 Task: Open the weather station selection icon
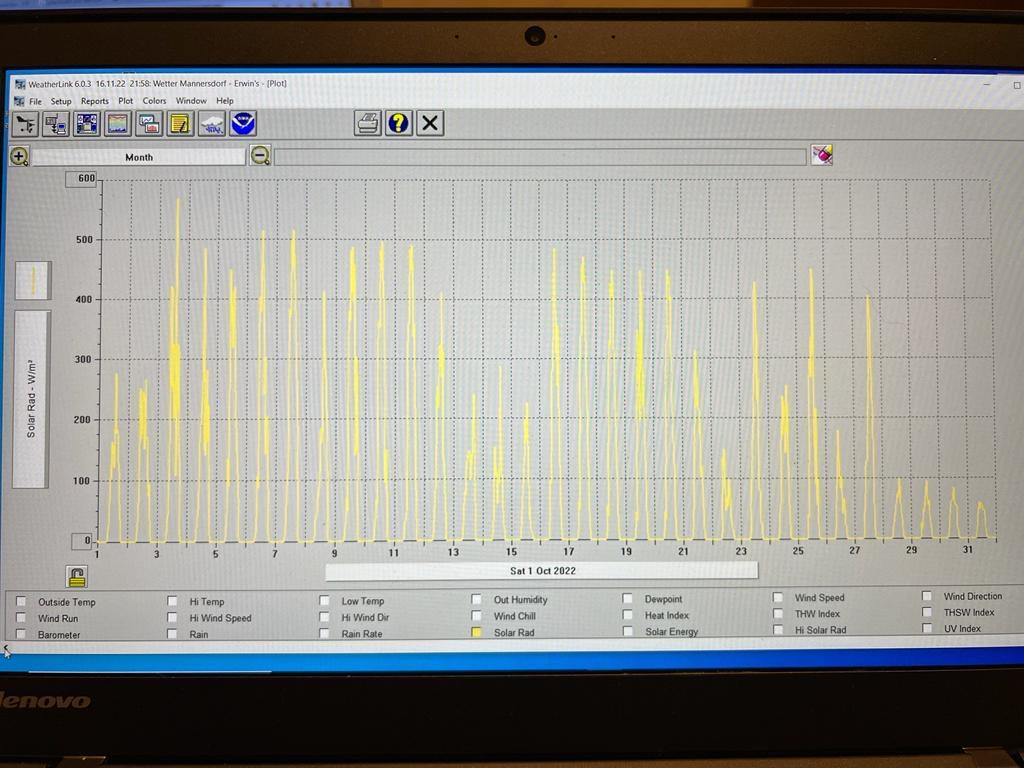pyautogui.click(x=25, y=123)
